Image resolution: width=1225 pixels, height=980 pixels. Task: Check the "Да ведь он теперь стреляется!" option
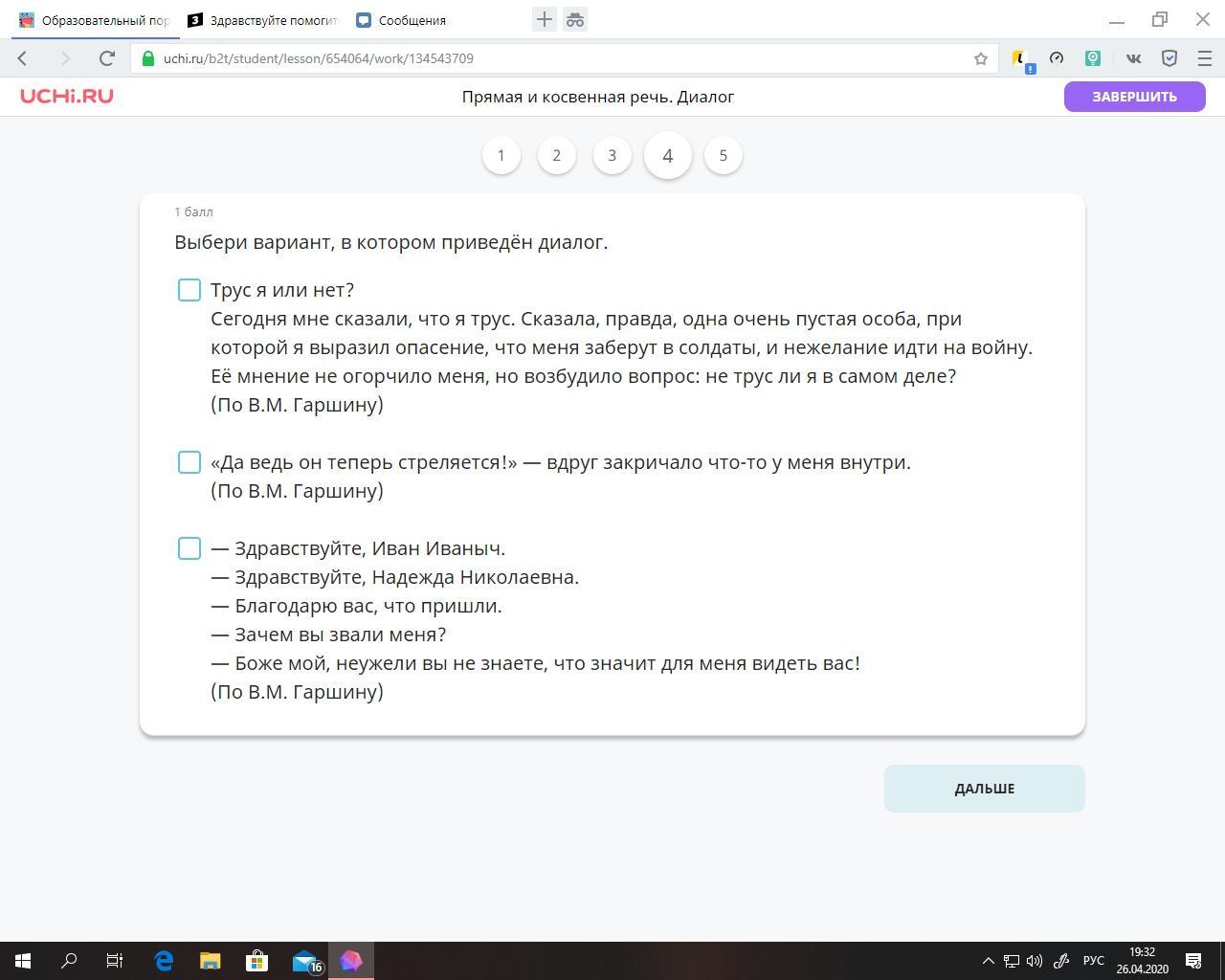189,462
